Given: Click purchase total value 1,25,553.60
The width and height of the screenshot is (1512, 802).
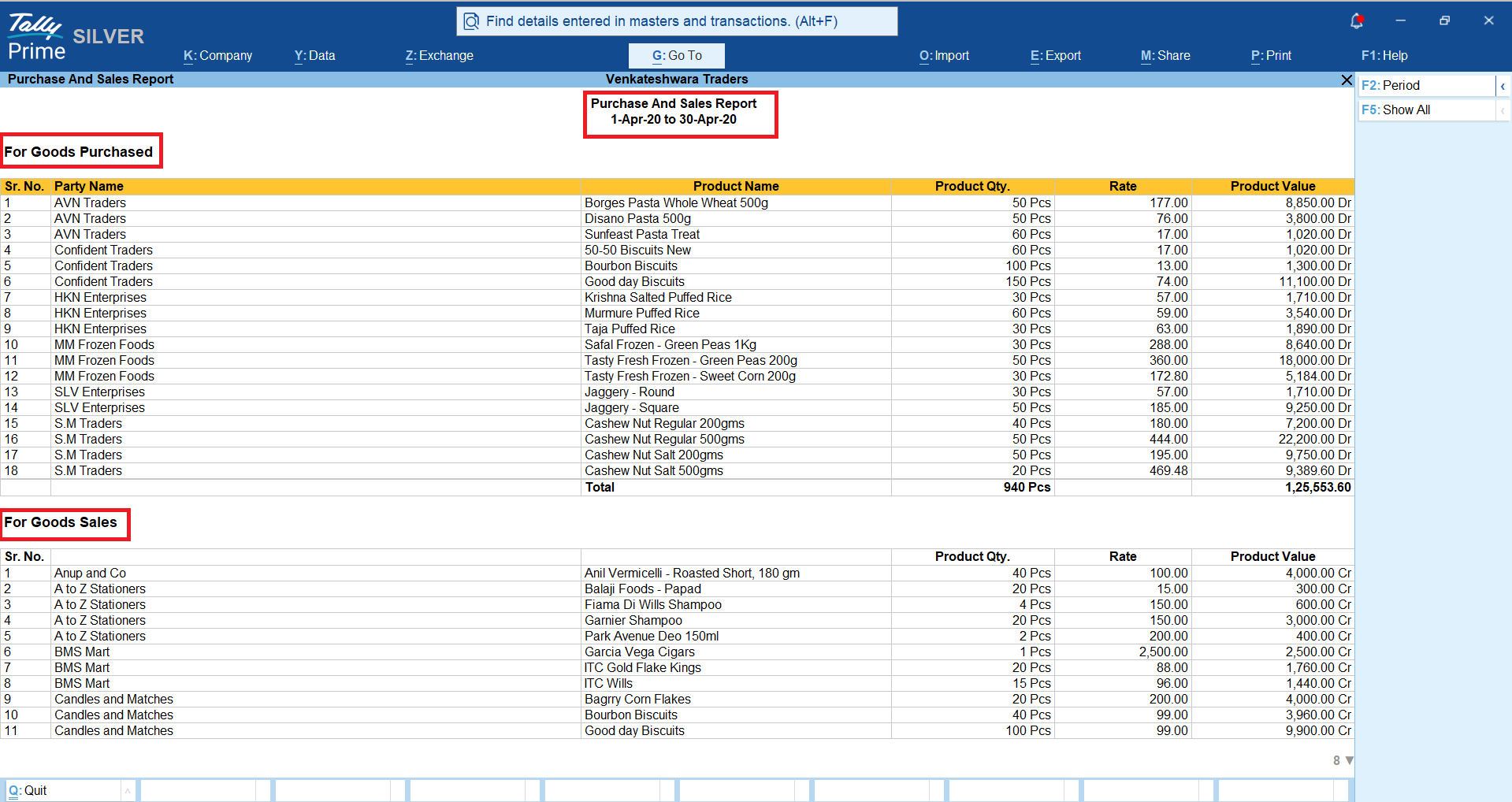Looking at the screenshot, I should 1317,488.
